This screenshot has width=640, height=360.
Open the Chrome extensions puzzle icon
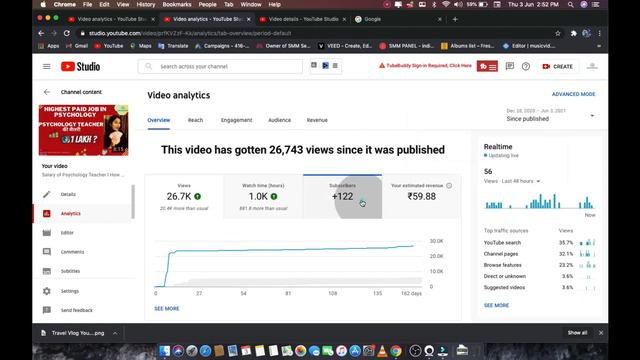tap(573, 33)
